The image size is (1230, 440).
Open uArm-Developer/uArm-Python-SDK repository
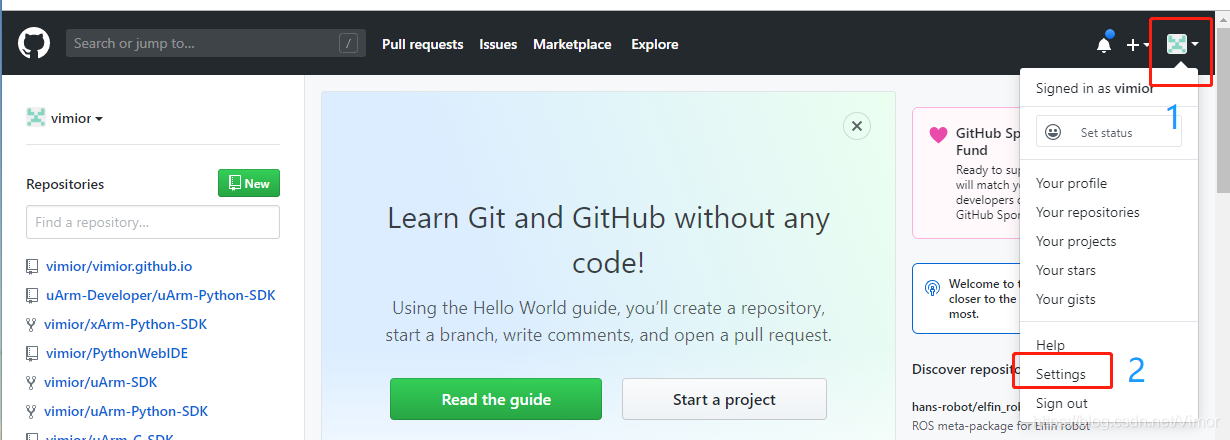pyautogui.click(x=161, y=295)
